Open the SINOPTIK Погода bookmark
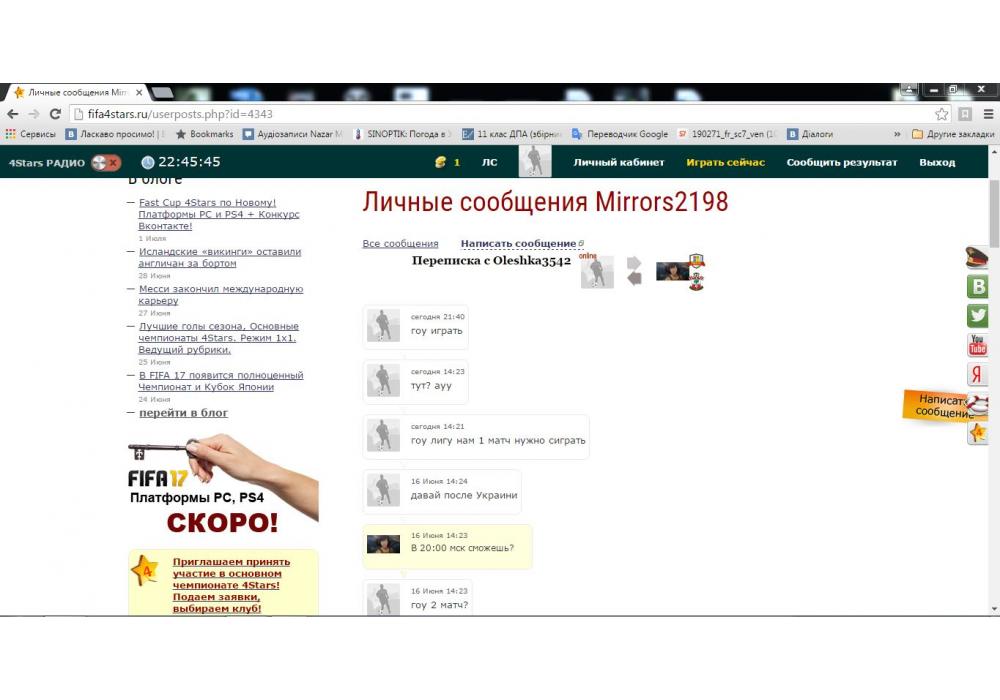1000x700 pixels. coord(402,134)
